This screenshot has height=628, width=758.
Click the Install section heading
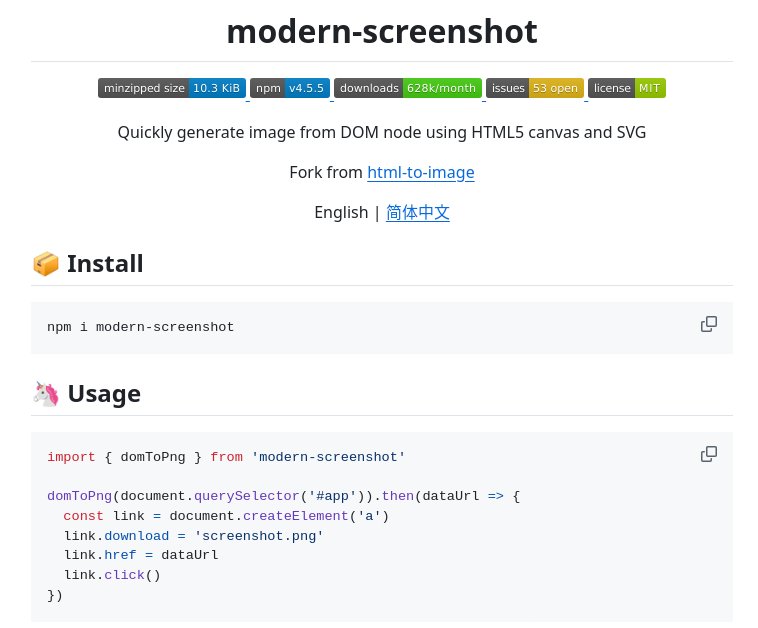click(x=105, y=264)
